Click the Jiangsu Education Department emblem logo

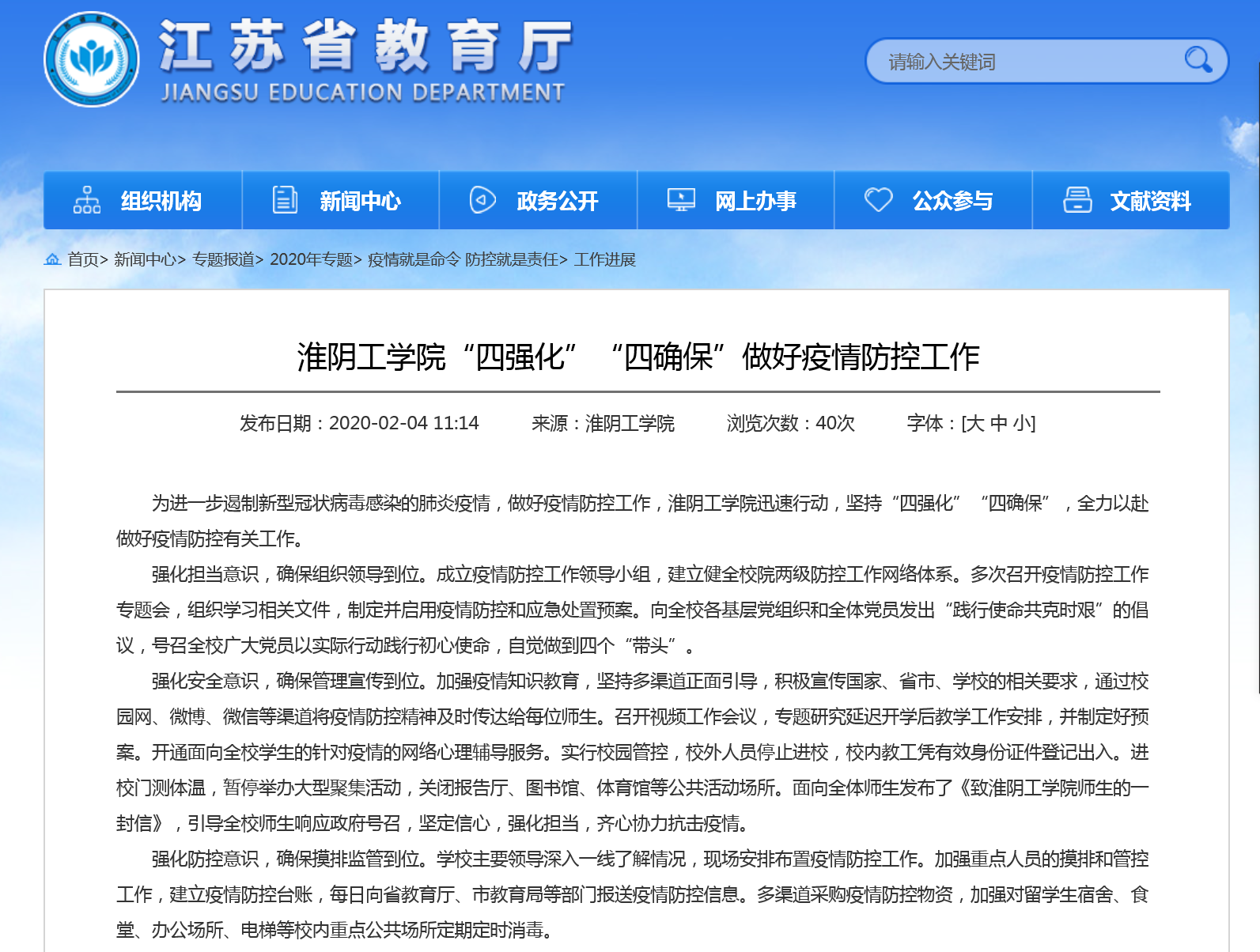(x=92, y=60)
